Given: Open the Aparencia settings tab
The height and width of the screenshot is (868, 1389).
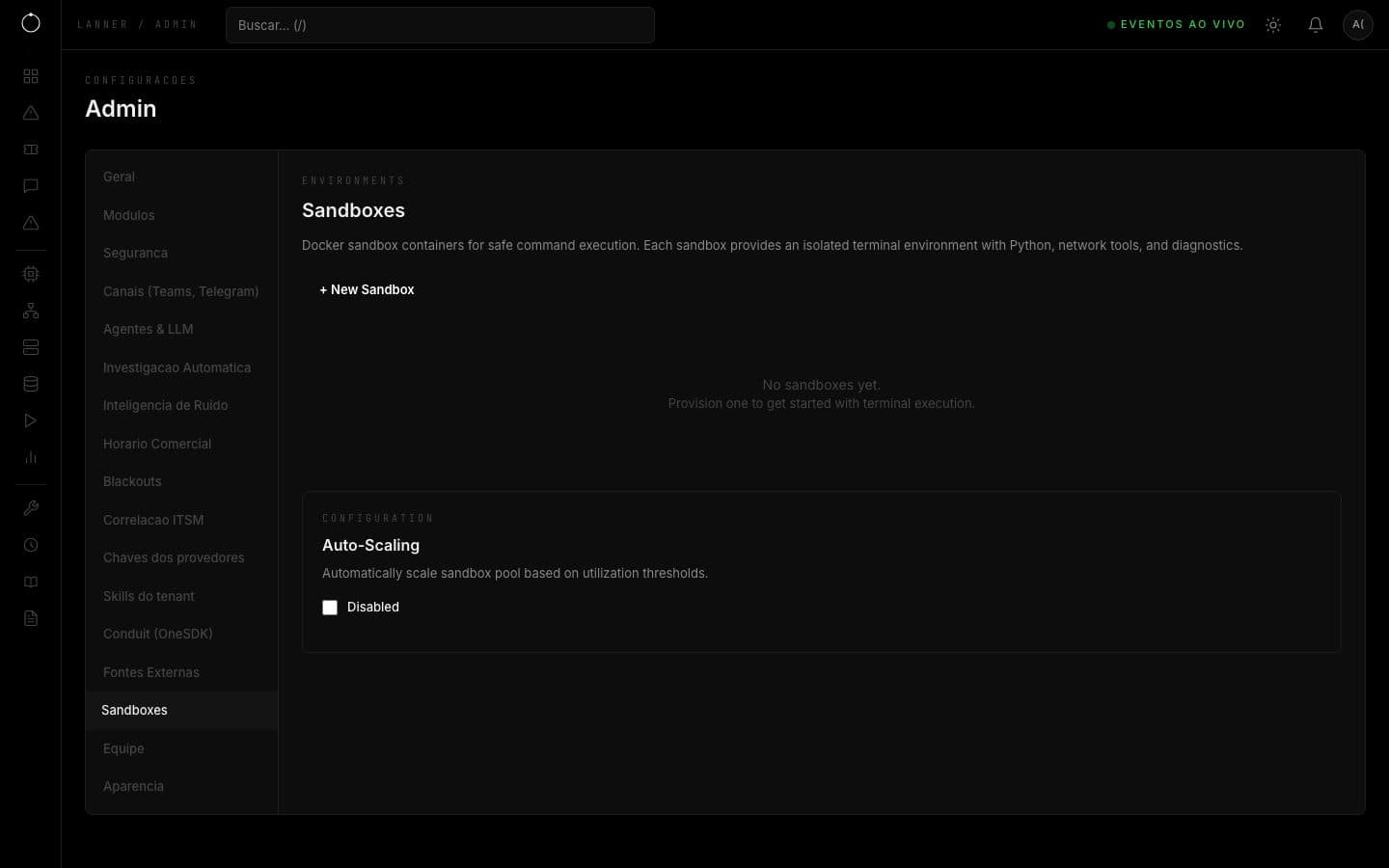Looking at the screenshot, I should [181, 786].
